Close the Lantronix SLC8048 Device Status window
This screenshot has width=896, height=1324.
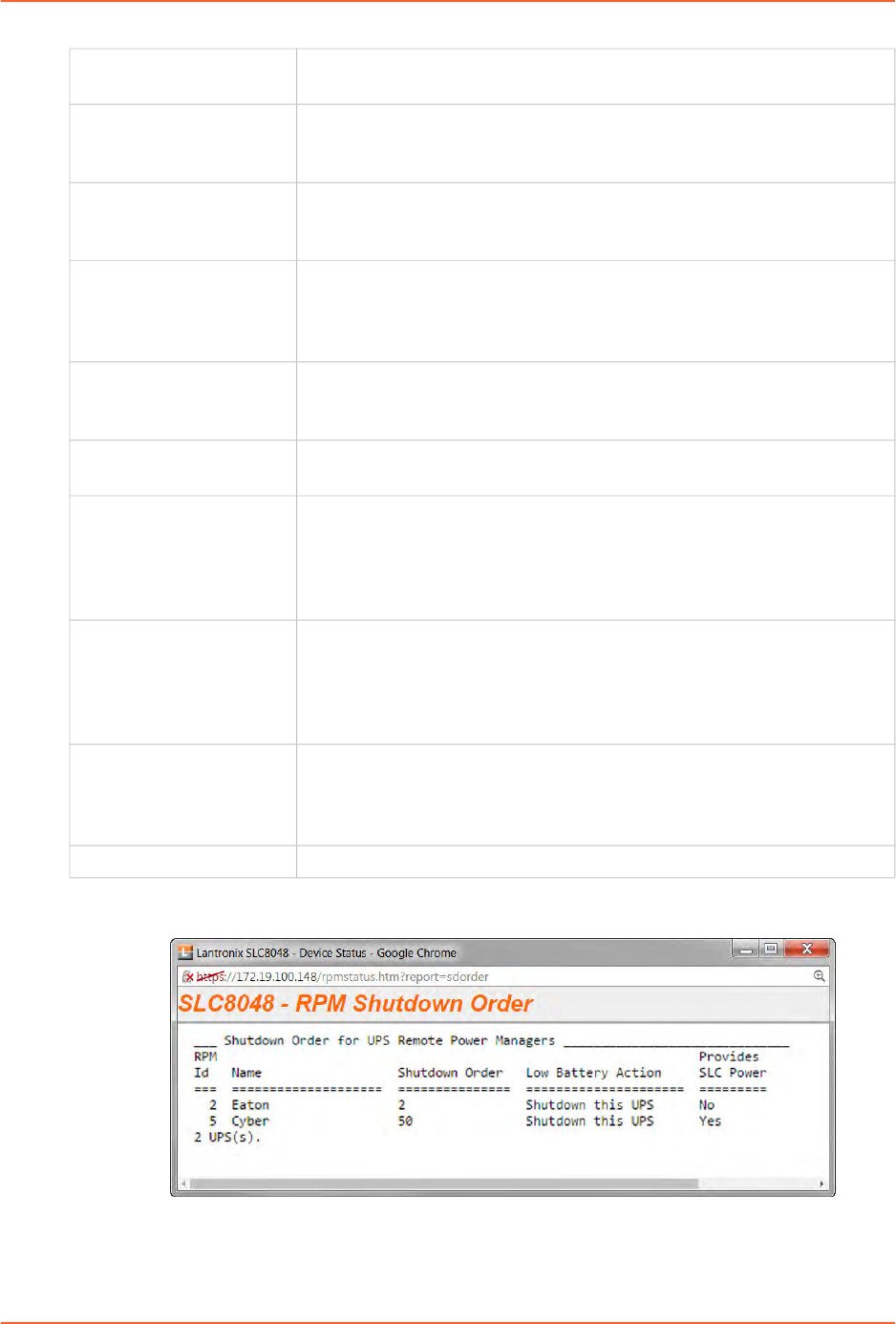coord(807,950)
